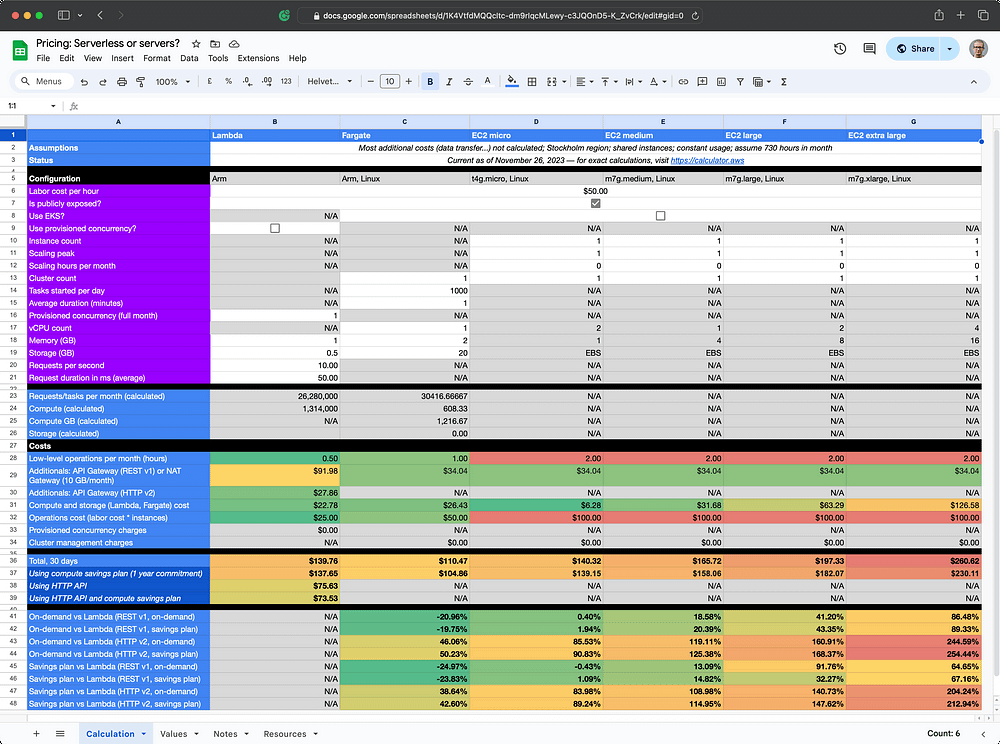Open the Edit menu

pyautogui.click(x=67, y=58)
